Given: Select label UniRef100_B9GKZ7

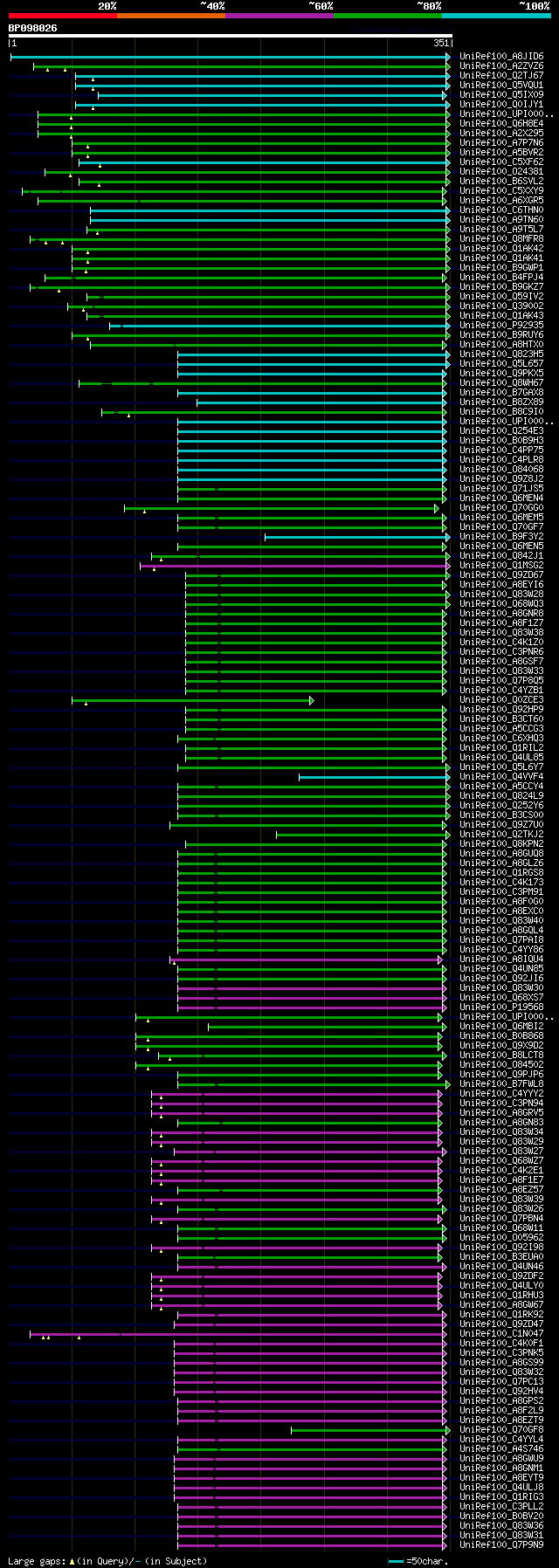Looking at the screenshot, I should click(x=501, y=287).
